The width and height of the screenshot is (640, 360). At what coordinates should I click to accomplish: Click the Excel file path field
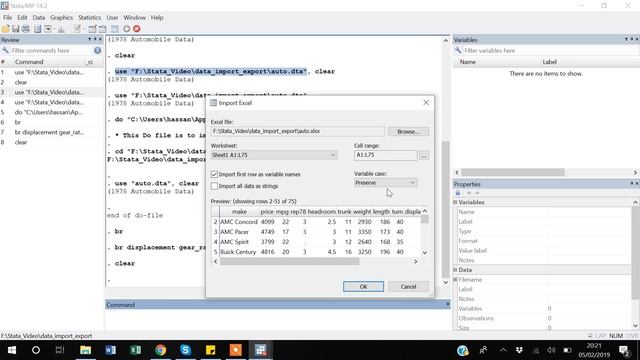tap(298, 131)
